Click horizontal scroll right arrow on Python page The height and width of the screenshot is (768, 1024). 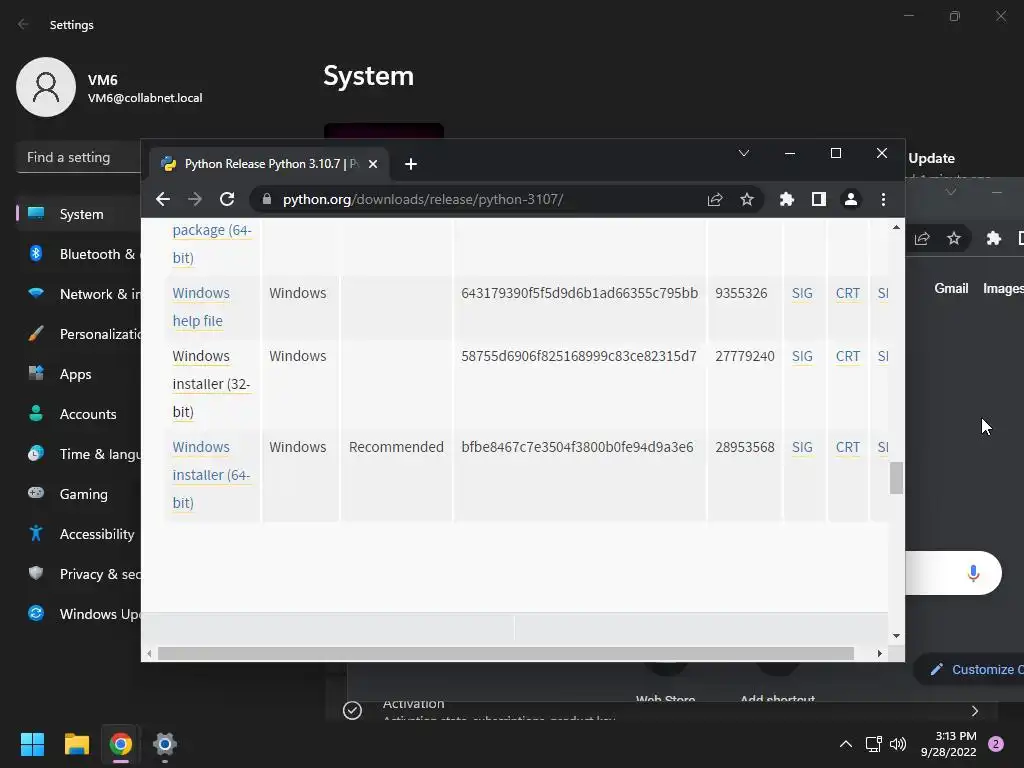tap(880, 653)
